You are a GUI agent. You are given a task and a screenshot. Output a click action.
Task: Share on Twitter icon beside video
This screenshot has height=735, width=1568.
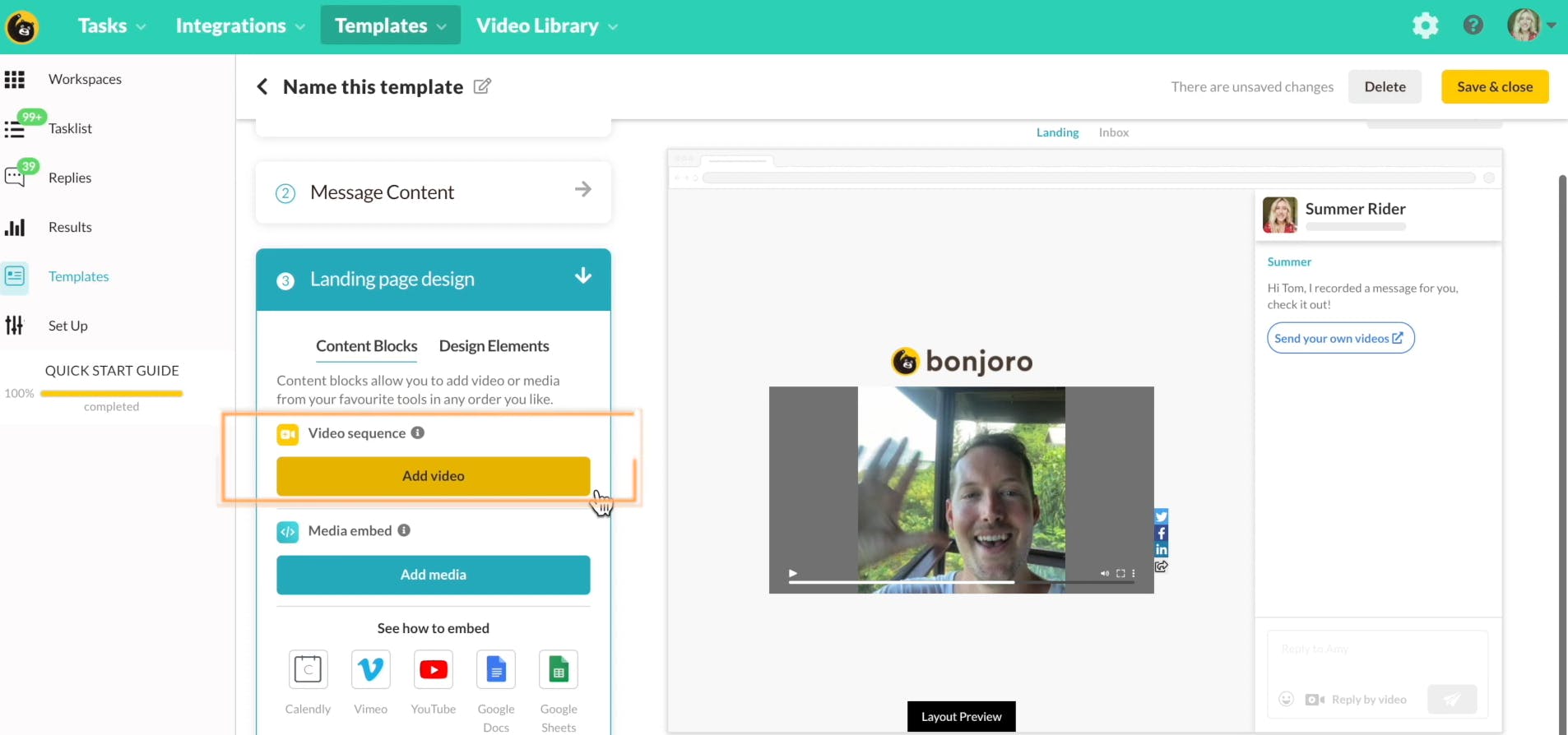[x=1161, y=516]
